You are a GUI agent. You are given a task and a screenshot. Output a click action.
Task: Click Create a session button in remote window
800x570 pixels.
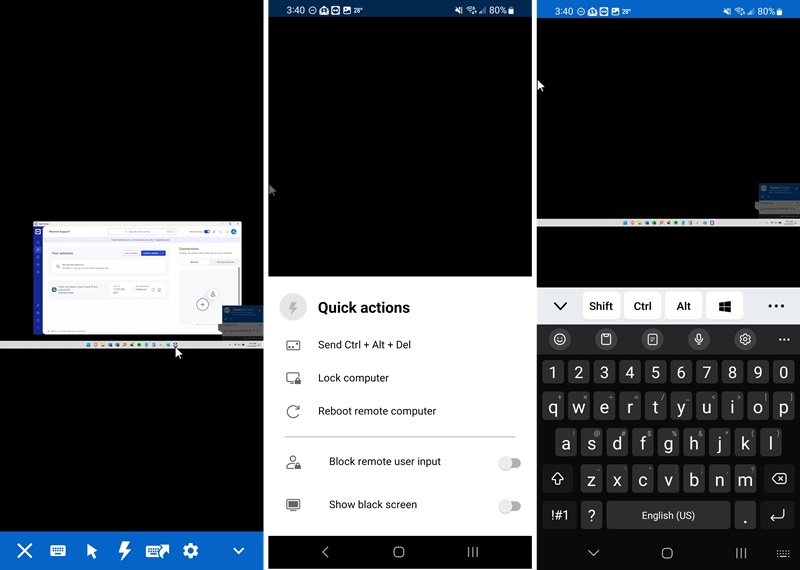pos(154,253)
